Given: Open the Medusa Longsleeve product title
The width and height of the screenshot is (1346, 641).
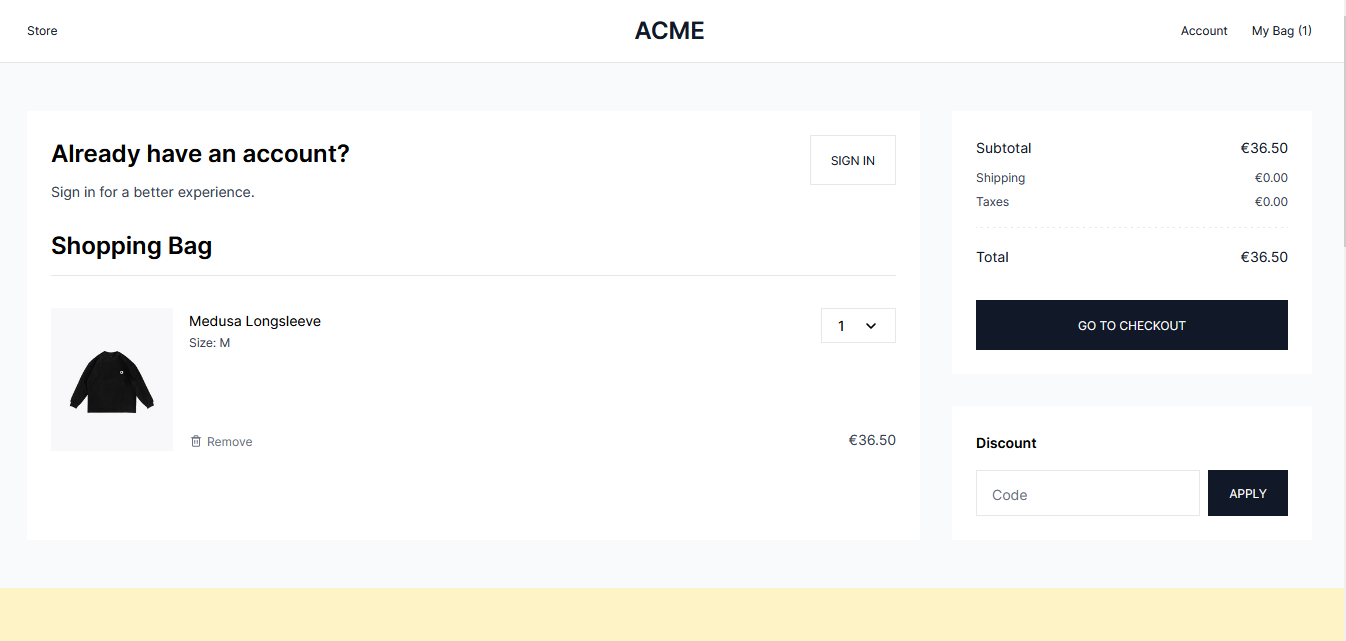Looking at the screenshot, I should (255, 321).
